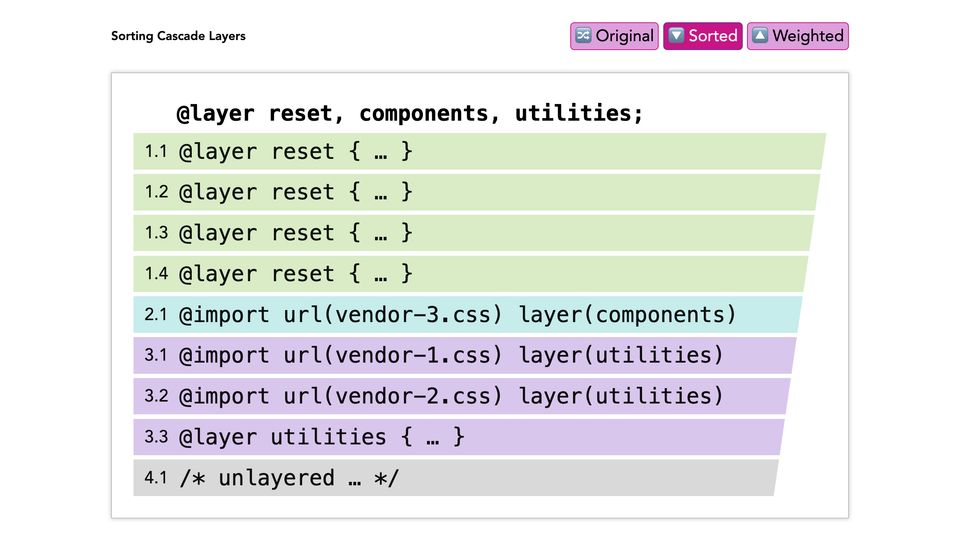Click the "Sorting Cascade Layers" title
The width and height of the screenshot is (960, 540).
[178, 36]
